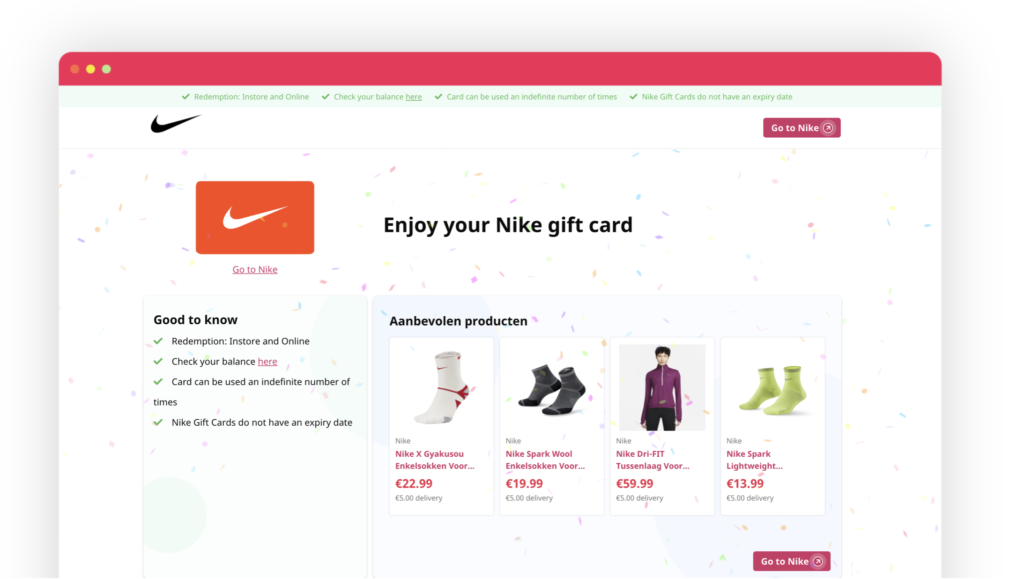Open the balance 'here' link in top banner
Screen dimensions: 1024x579
point(413,97)
